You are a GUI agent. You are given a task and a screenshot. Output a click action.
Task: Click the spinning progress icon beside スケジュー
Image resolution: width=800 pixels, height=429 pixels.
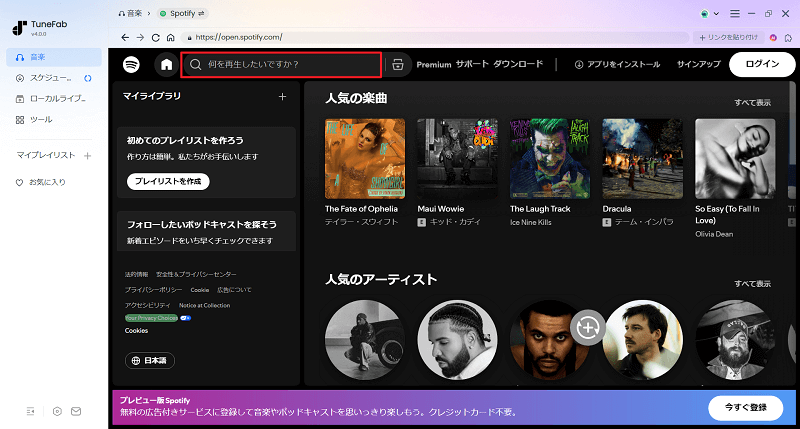(x=88, y=78)
